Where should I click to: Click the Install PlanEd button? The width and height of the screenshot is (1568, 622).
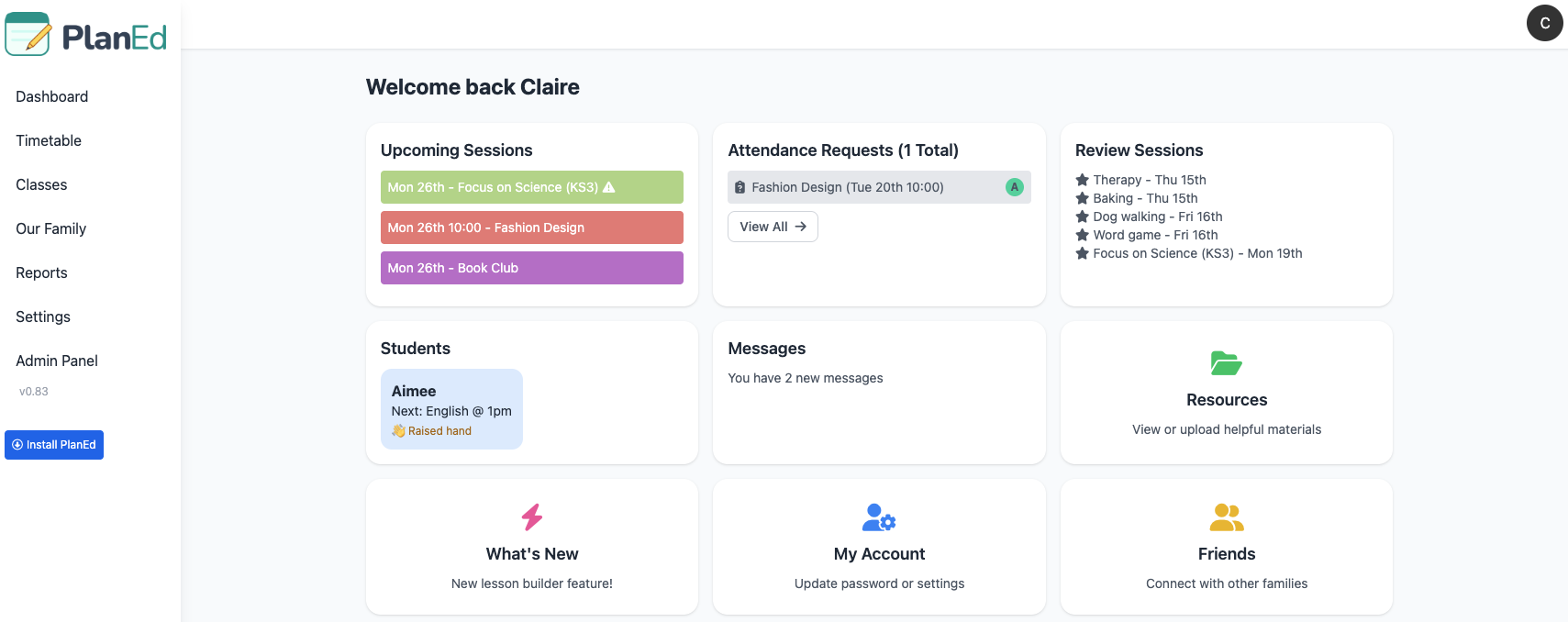[x=53, y=445]
